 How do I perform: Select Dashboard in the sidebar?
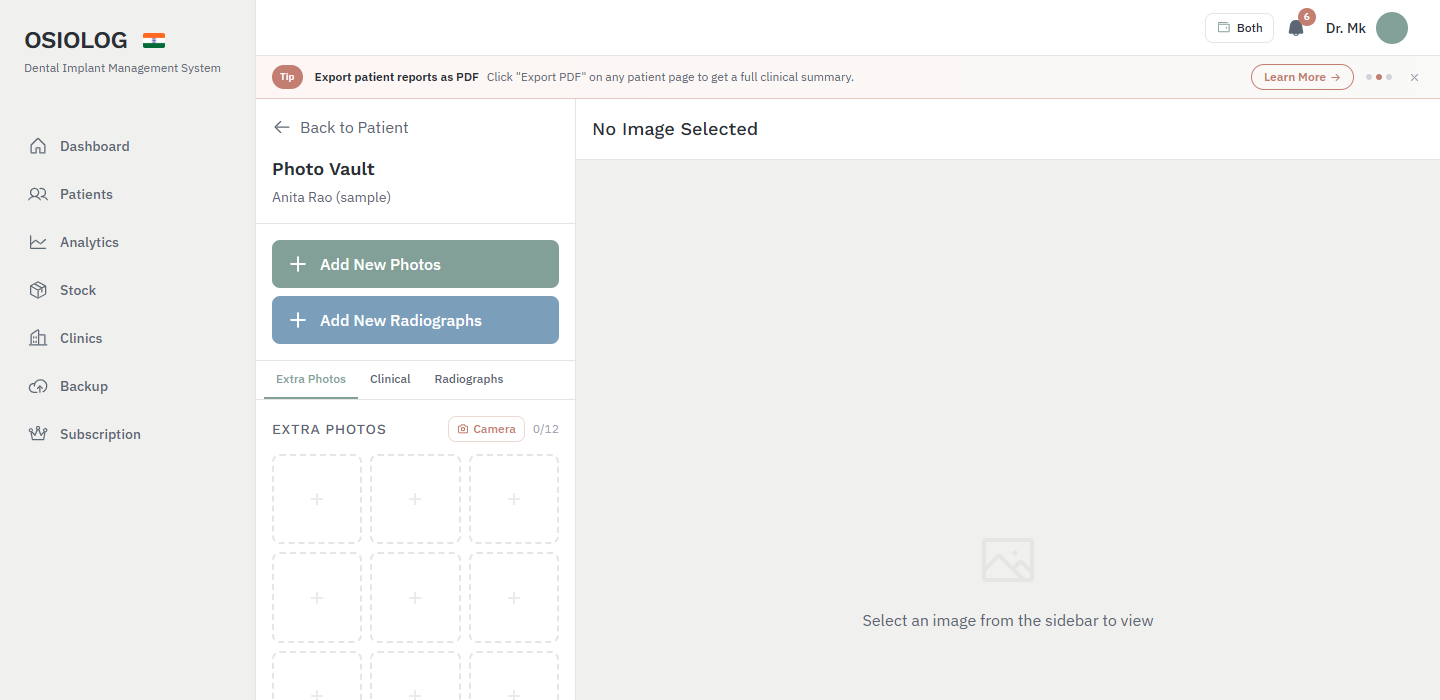pos(95,146)
